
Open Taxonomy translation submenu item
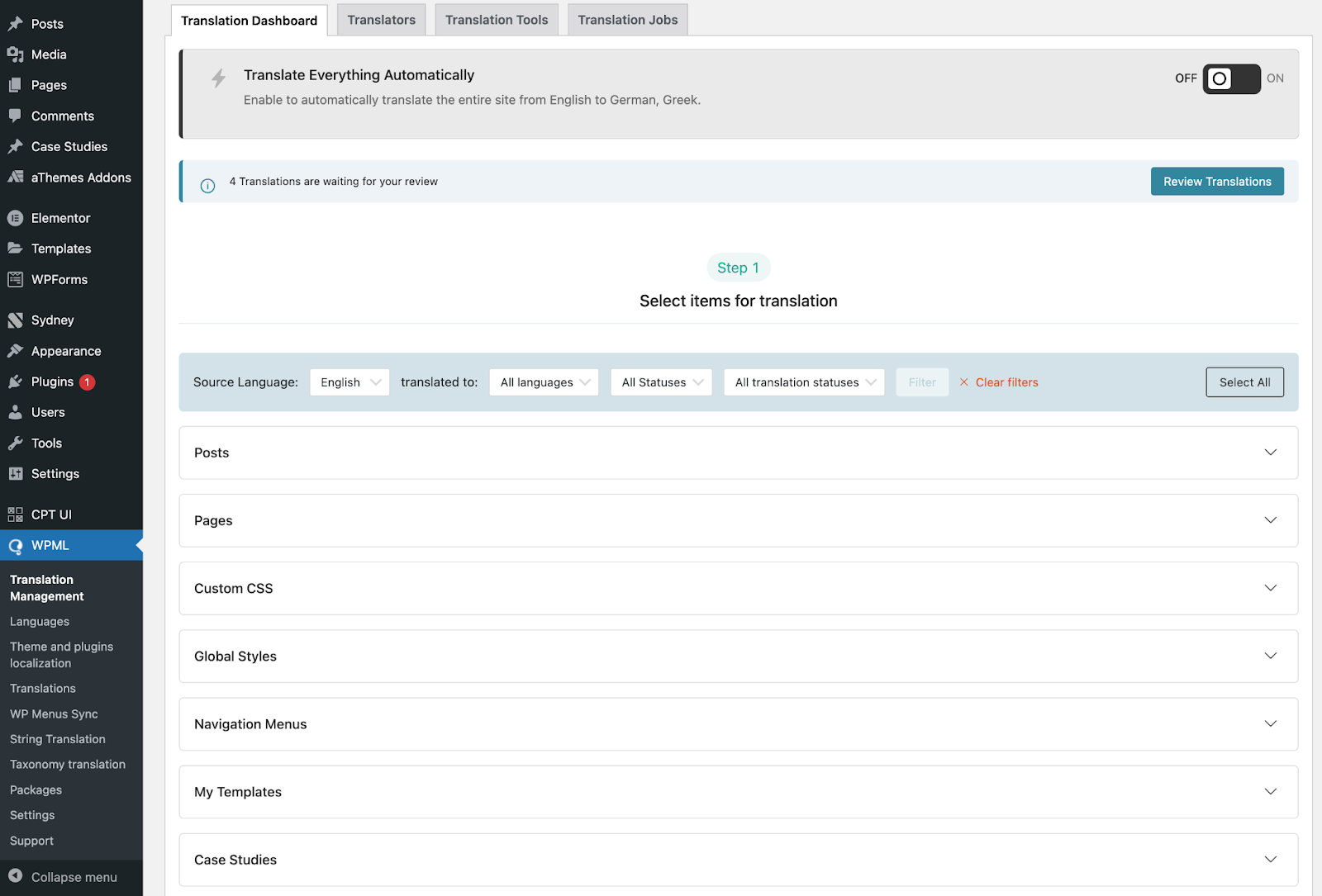point(68,765)
